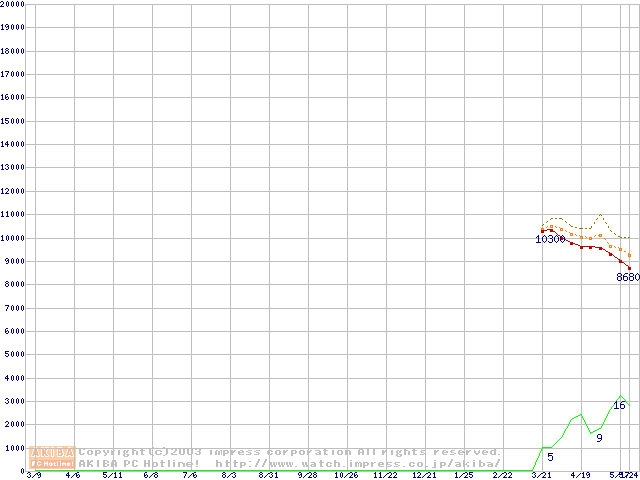Click the last red data point near 8680
This screenshot has height=480, width=640.
point(629,267)
